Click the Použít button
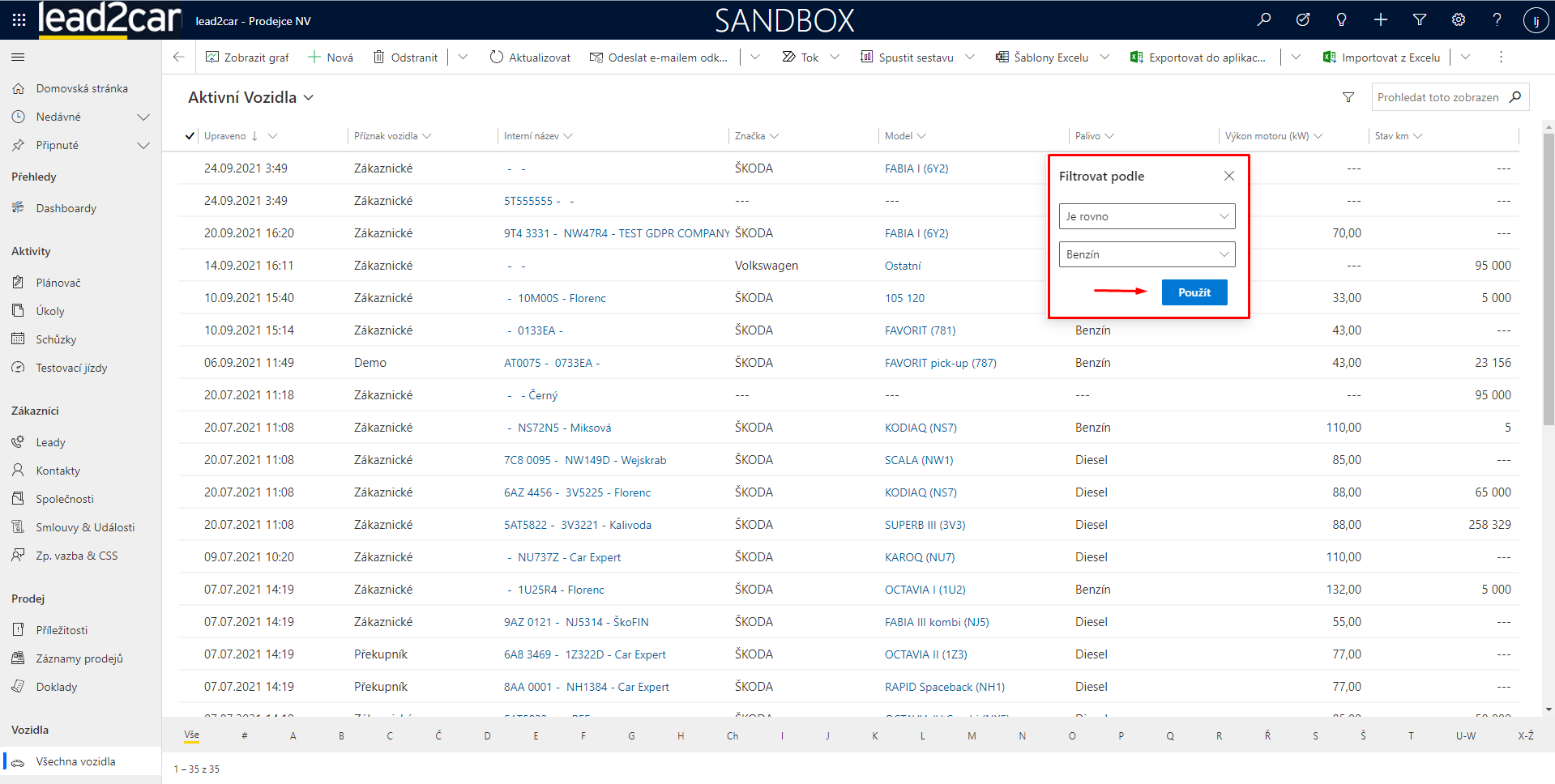Screen dimensions: 1555x784 pyautogui.click(x=1194, y=292)
